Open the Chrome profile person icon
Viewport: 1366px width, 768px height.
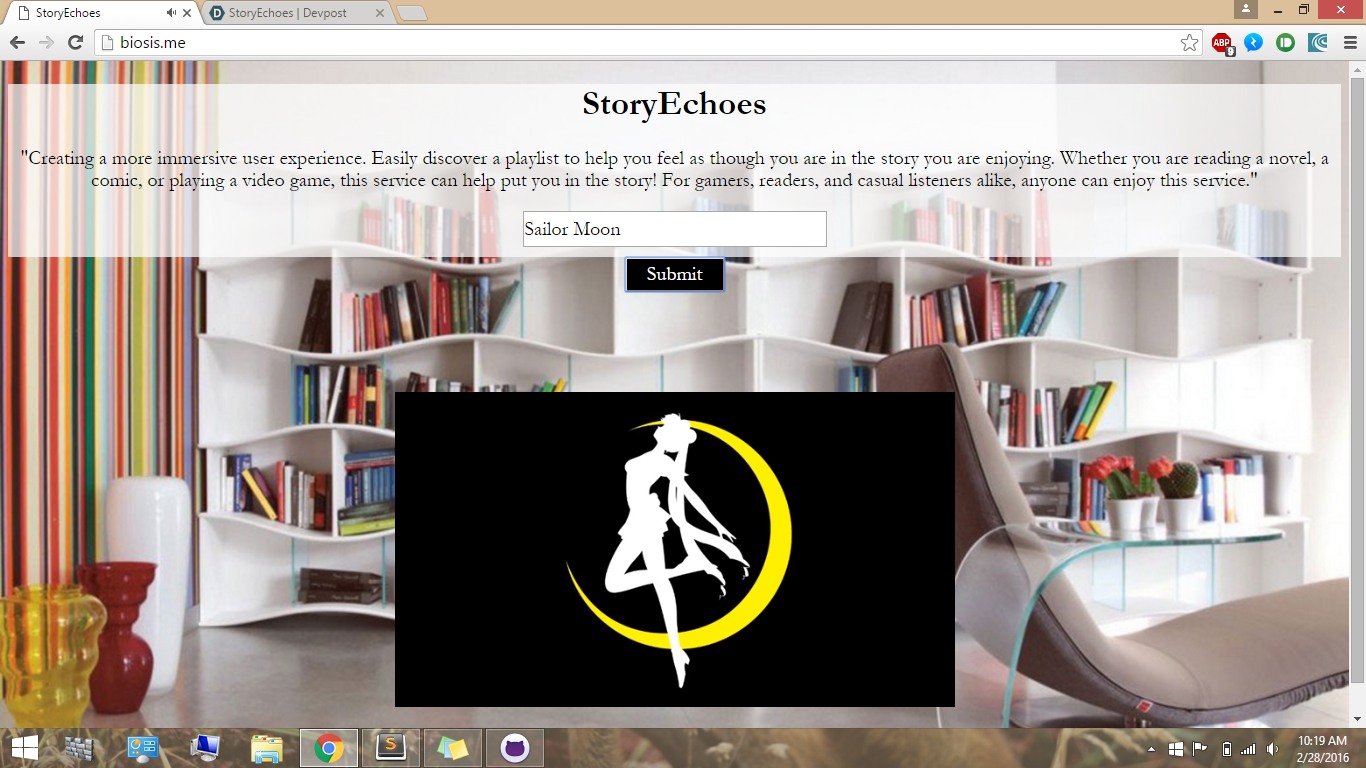pos(1246,9)
